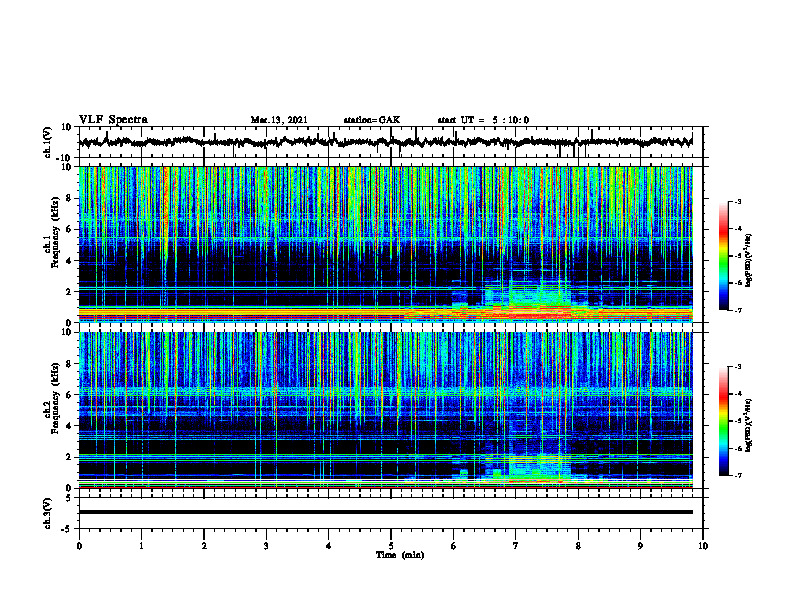This screenshot has height=612, width=792.
Task: Select the date text 'Mar.13, 2021'
Action: click(x=279, y=120)
